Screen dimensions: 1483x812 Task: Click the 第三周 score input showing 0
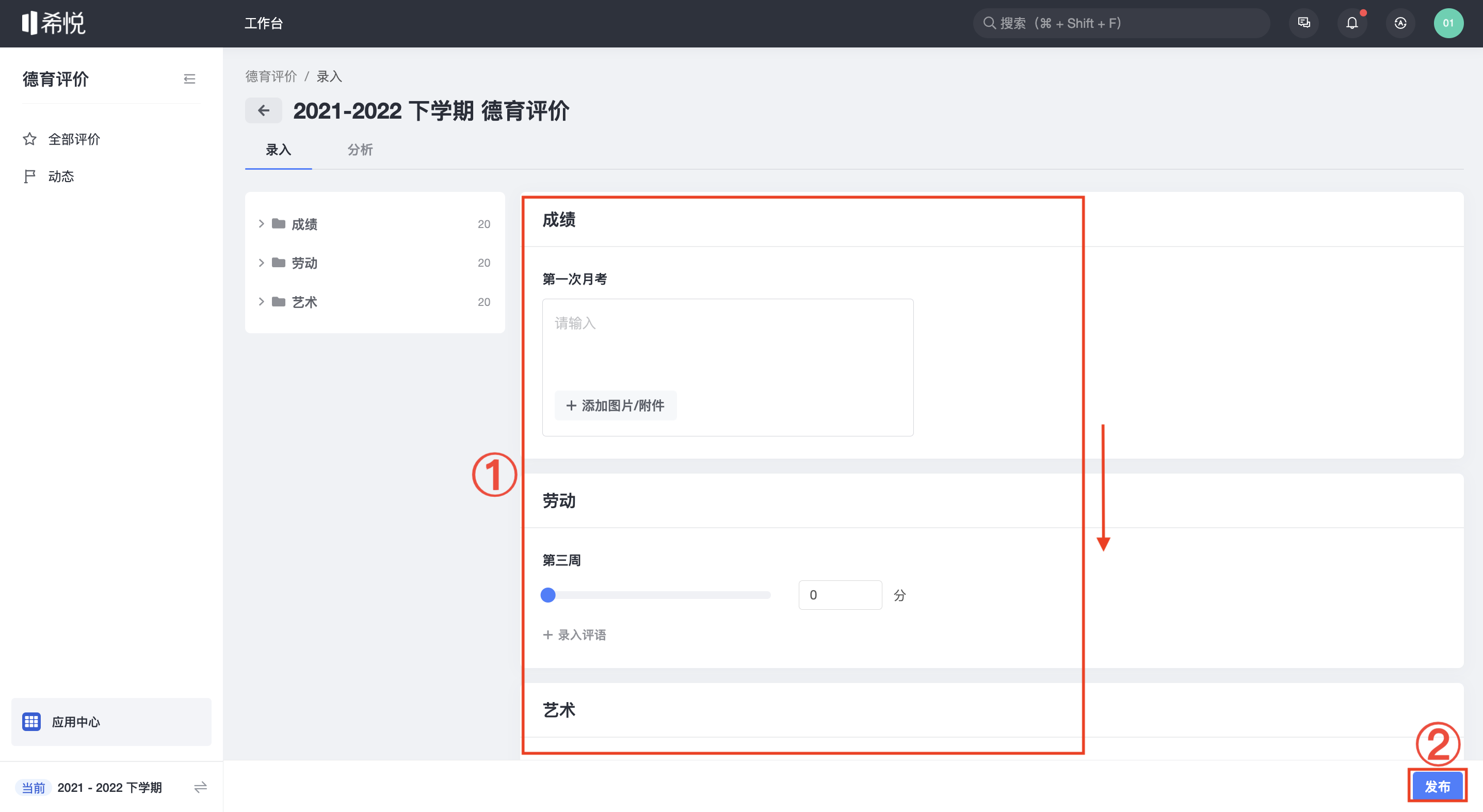pyautogui.click(x=840, y=594)
